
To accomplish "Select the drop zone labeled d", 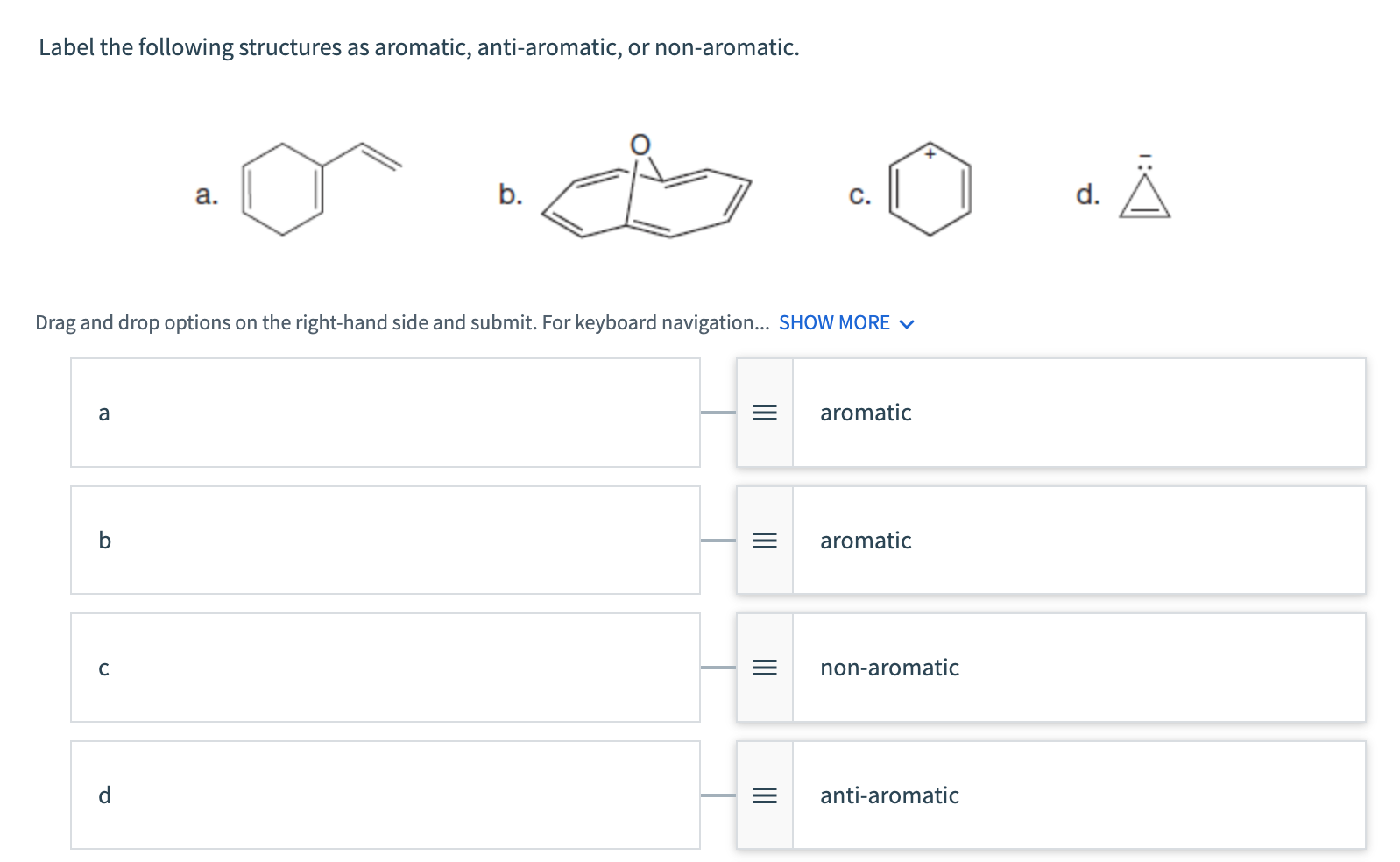I will pos(385,795).
